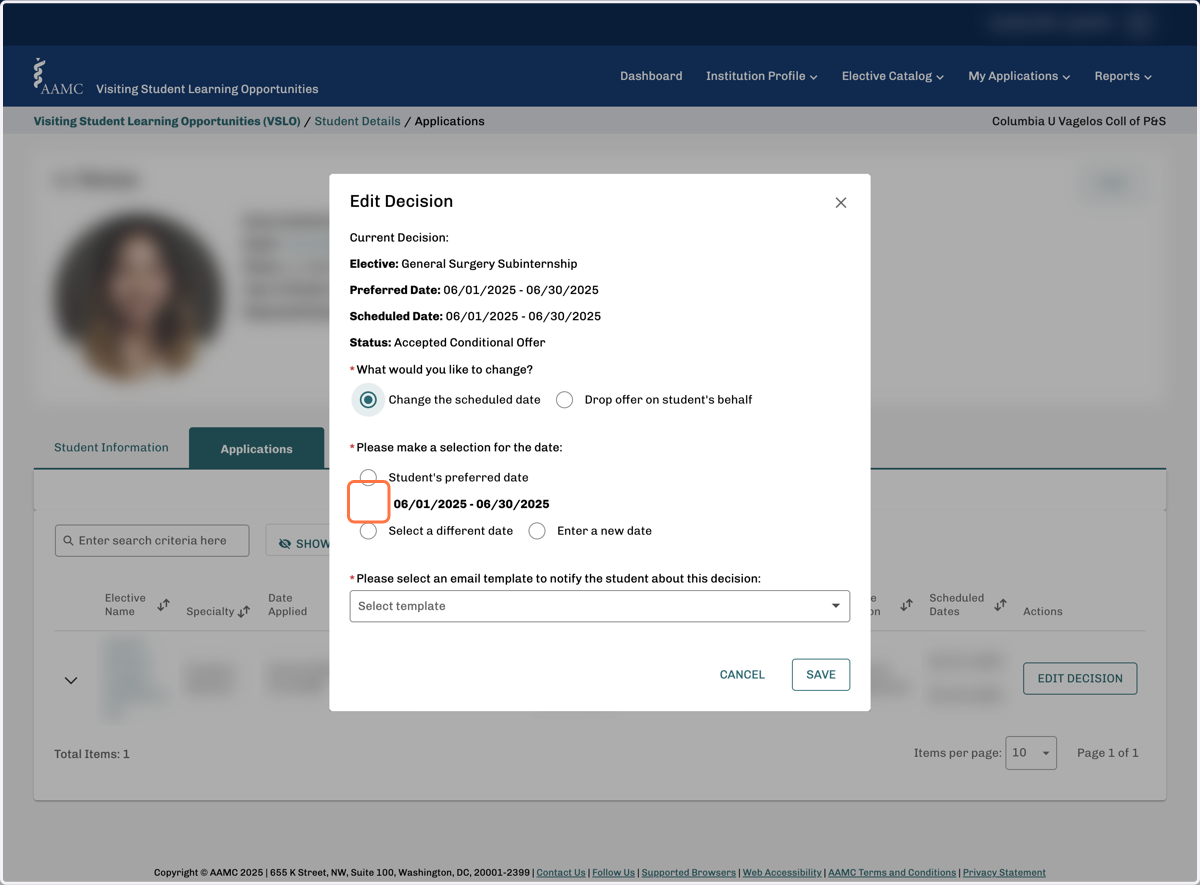Open Items per page dropdown
Screen dimensions: 1200x885
click(1032, 753)
